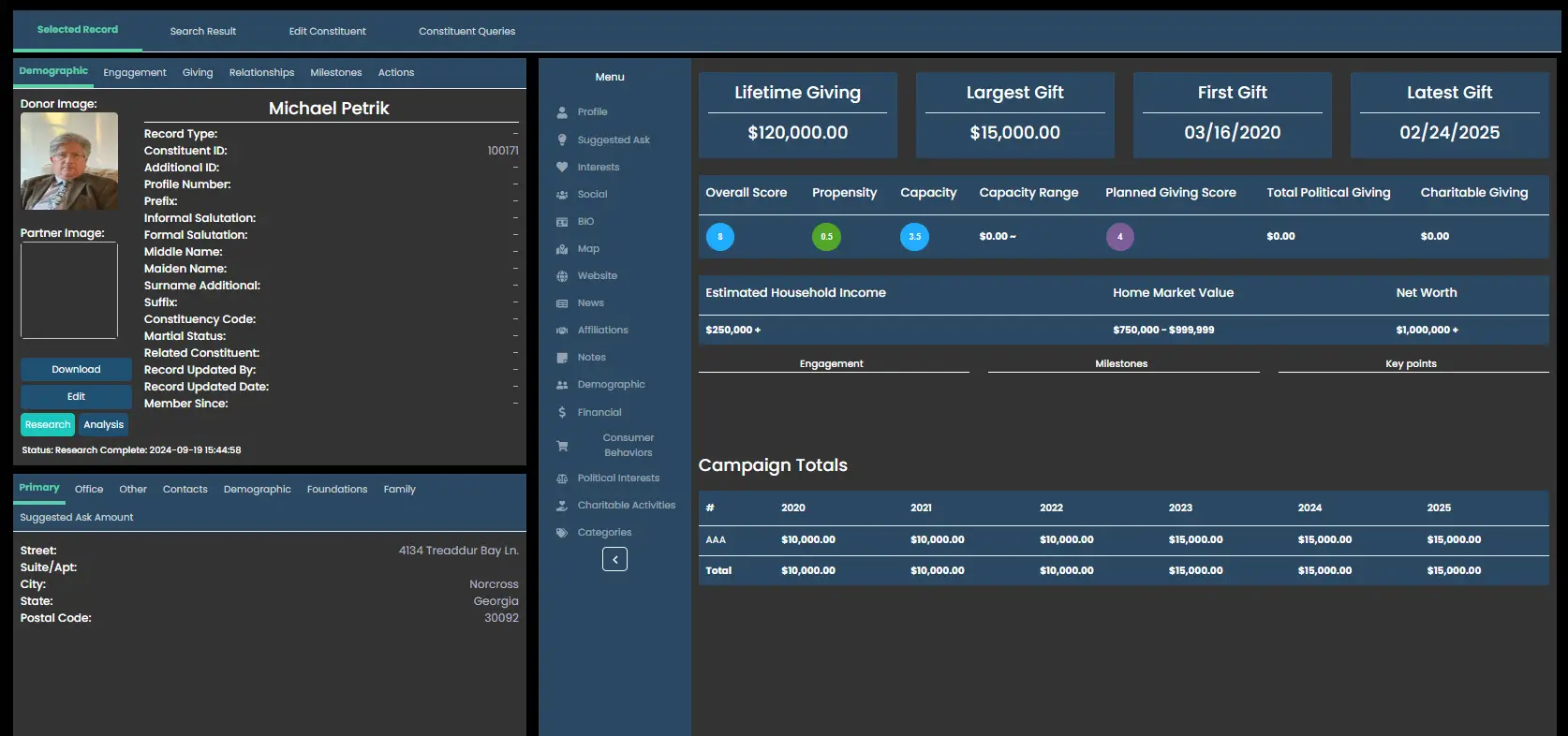Click the Notes sticky note icon
This screenshot has width=1568, height=736.
tap(562, 358)
